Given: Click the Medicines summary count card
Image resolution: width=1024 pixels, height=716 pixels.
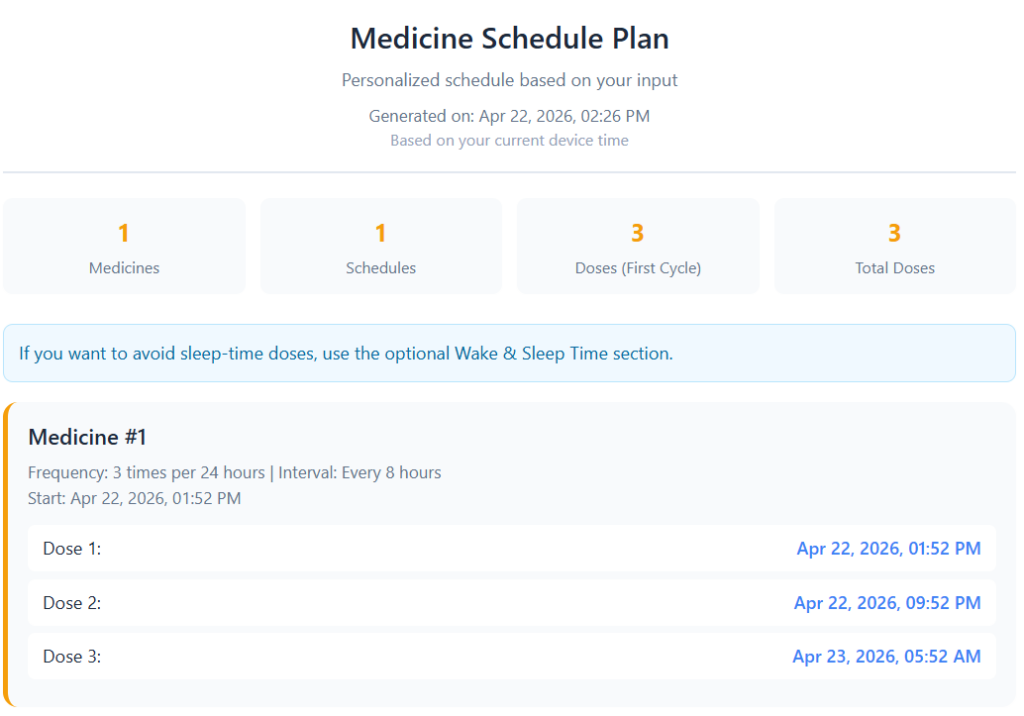Looking at the screenshot, I should [124, 246].
